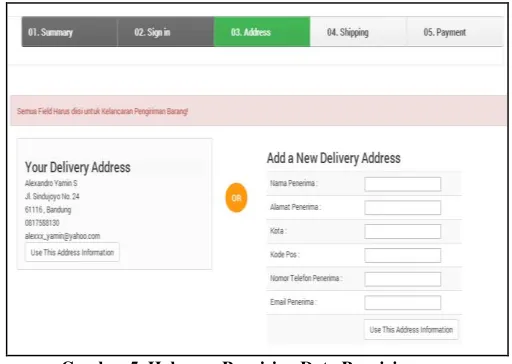Click the 'Nama Penerima :' label
This screenshot has height=364, width=512.
[x=294, y=183]
